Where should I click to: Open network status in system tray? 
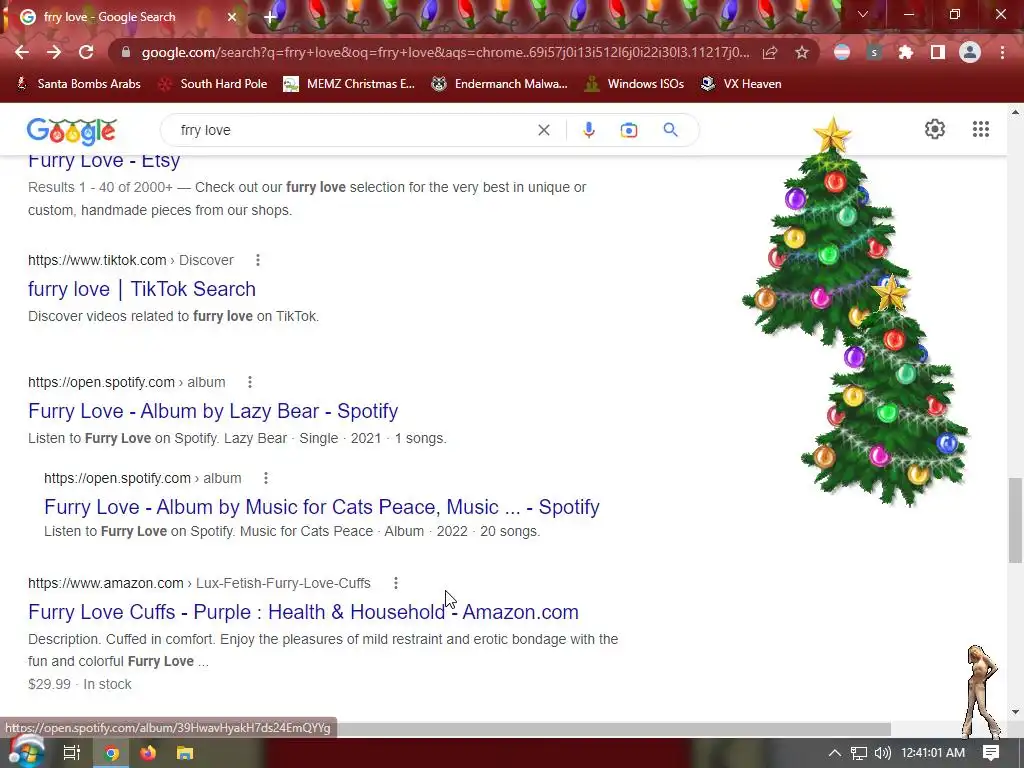[x=859, y=753]
